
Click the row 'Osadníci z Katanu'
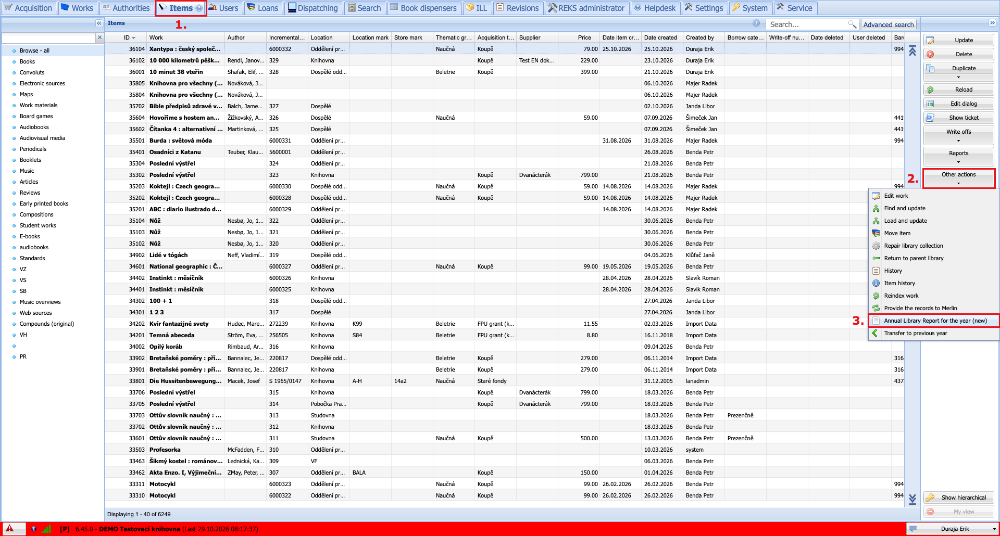tap(504, 152)
